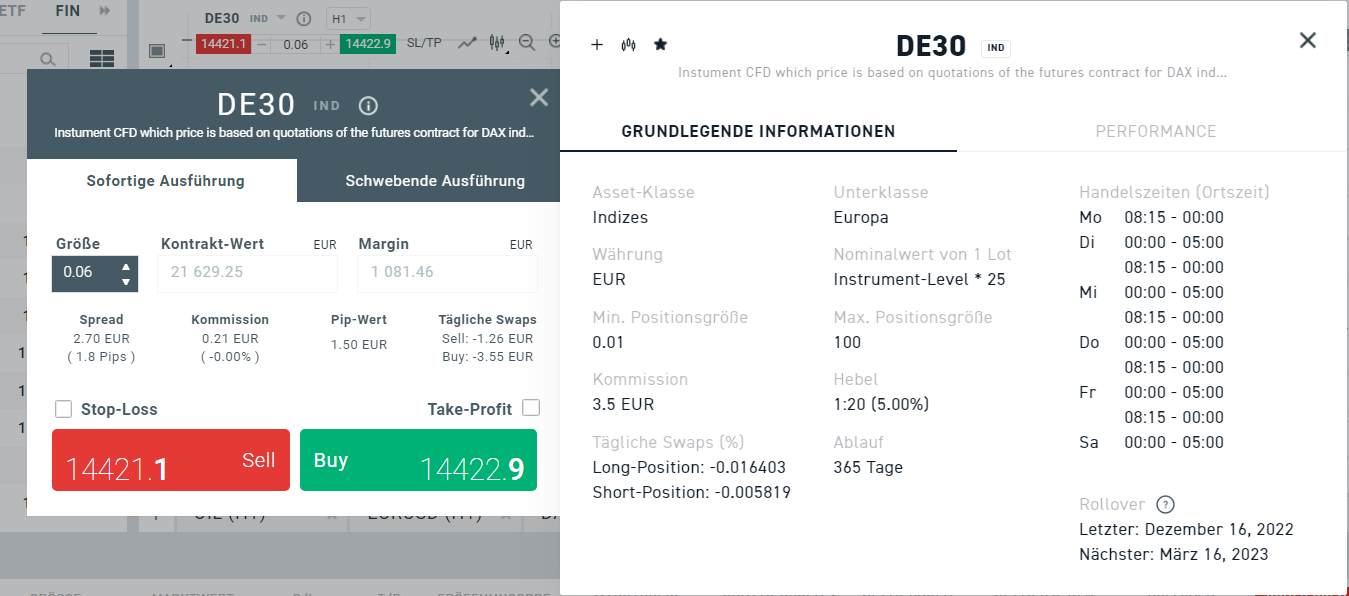
Task: Close the DE30 information panel
Action: click(1307, 40)
